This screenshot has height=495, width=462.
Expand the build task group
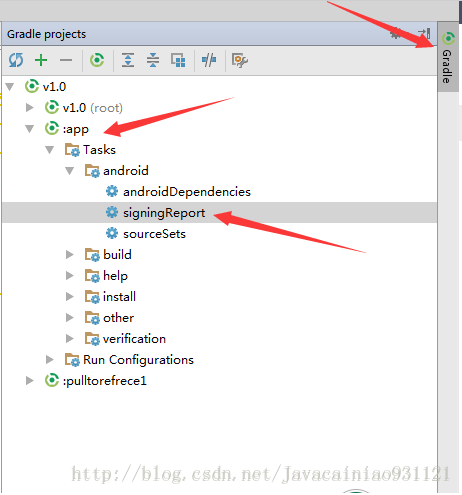point(70,255)
